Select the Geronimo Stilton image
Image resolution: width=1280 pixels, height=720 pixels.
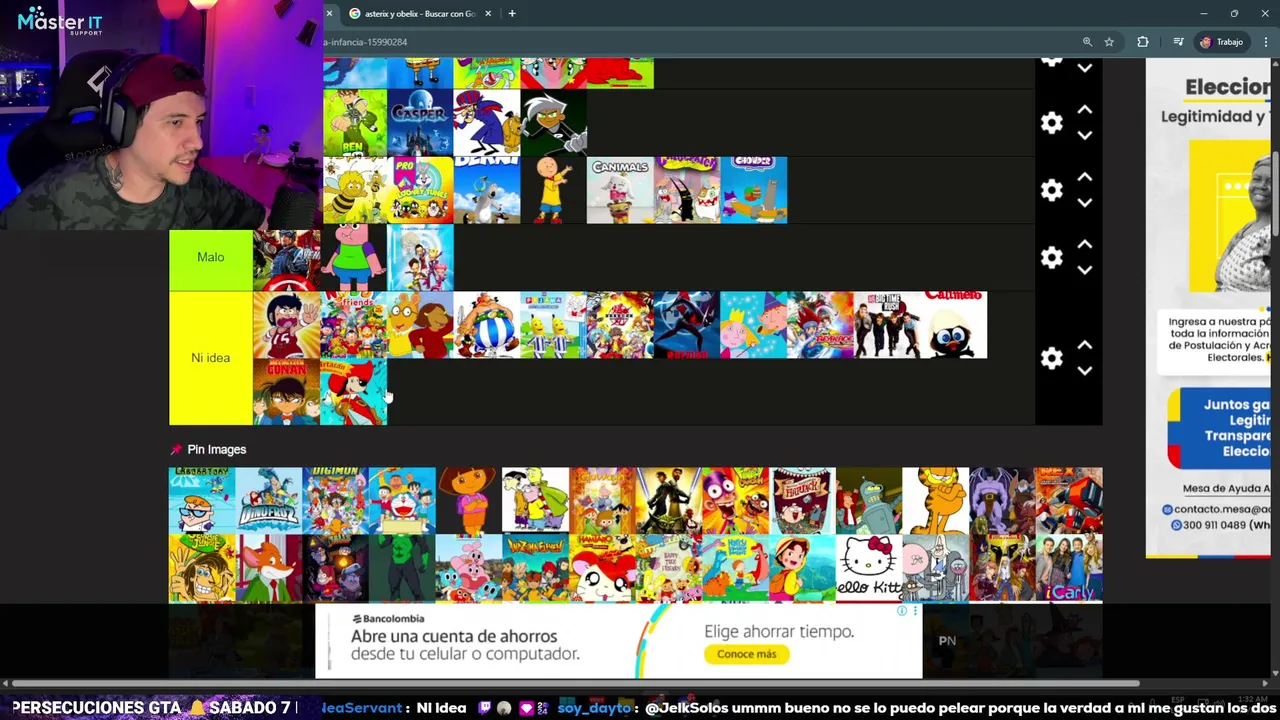268,568
